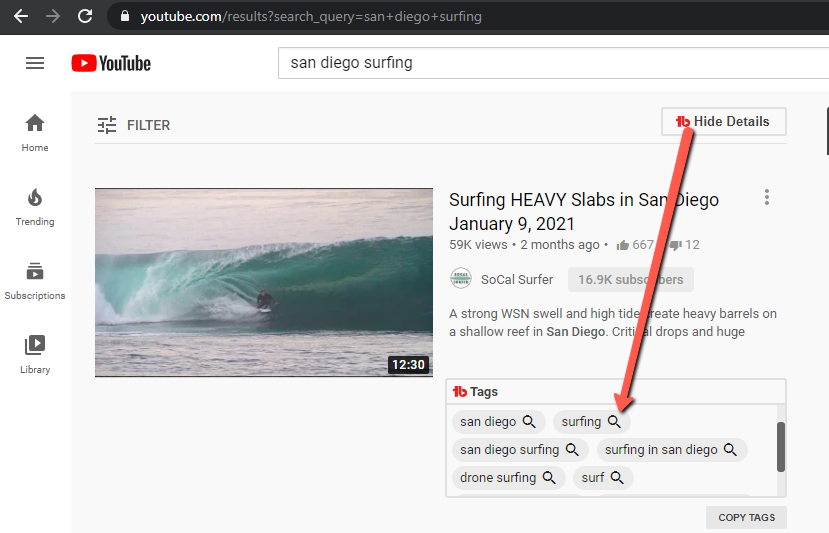Select the 'surfing in san diego' tag
This screenshot has height=533, width=829.
pyautogui.click(x=660, y=450)
